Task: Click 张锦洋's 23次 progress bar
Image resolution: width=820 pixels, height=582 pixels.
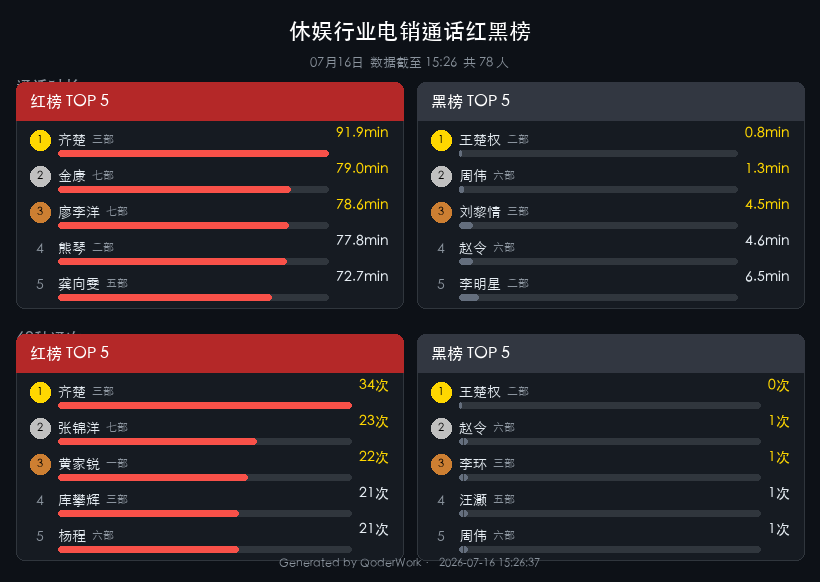Action: click(x=205, y=442)
